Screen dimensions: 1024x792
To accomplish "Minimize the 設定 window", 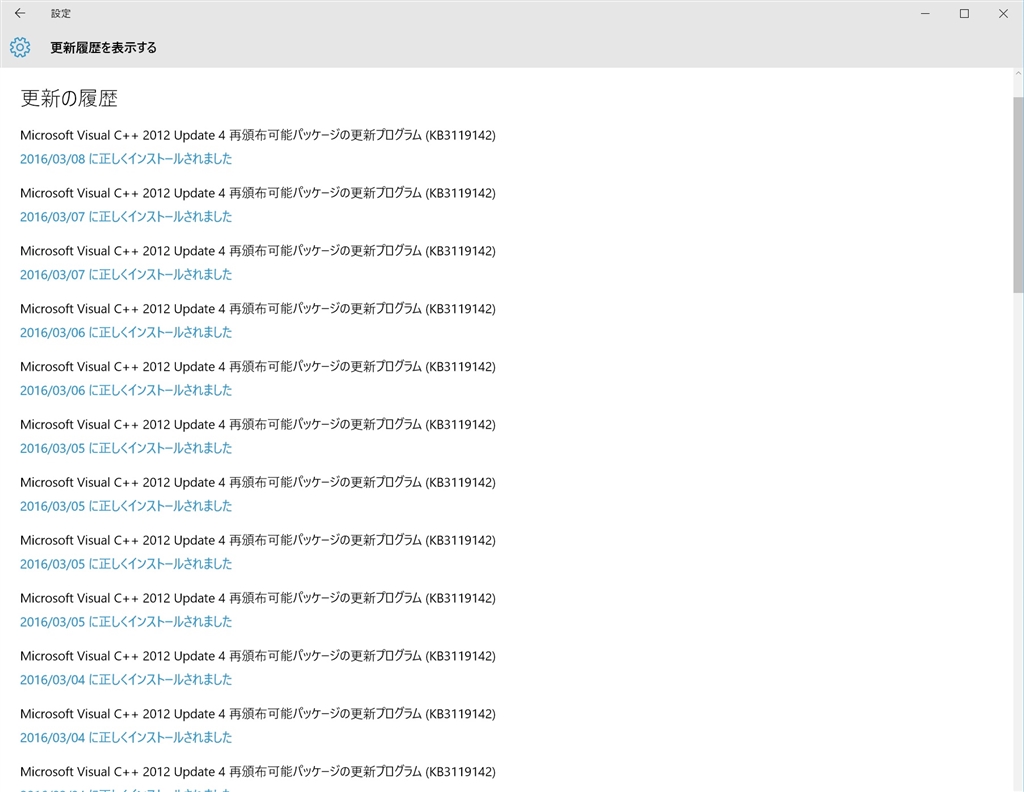I will pyautogui.click(x=925, y=14).
